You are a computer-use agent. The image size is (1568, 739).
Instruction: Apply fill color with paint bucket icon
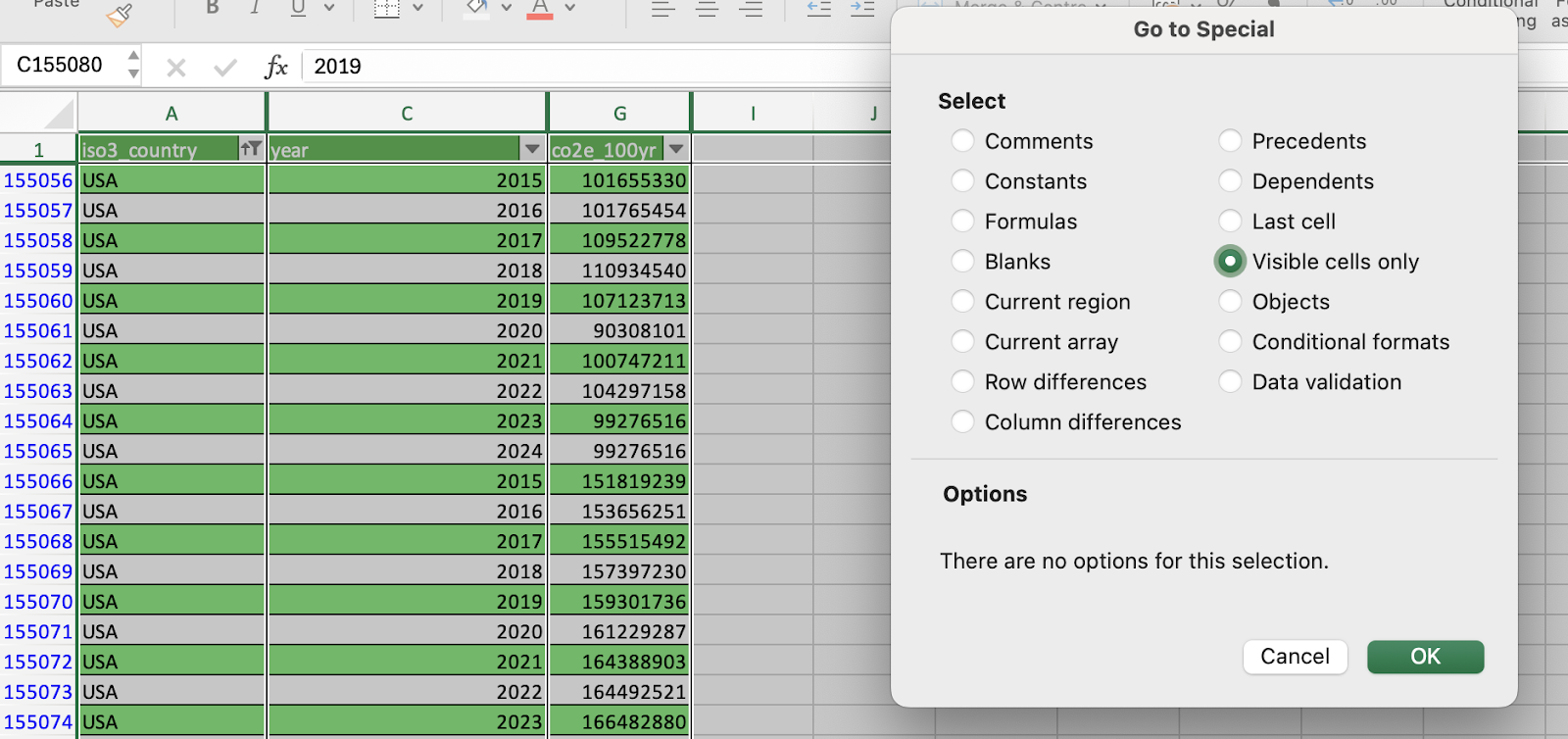point(476,8)
